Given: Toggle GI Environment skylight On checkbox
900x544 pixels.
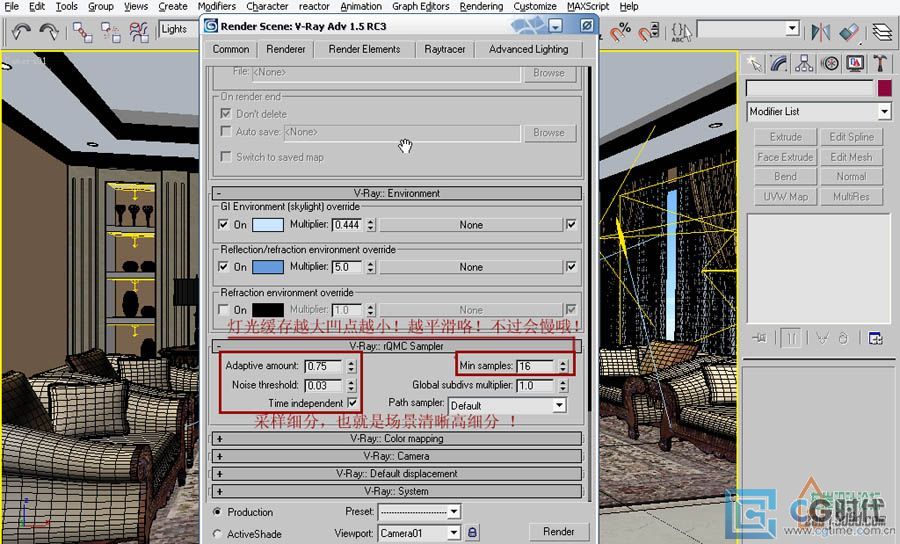Looking at the screenshot, I should click(224, 224).
